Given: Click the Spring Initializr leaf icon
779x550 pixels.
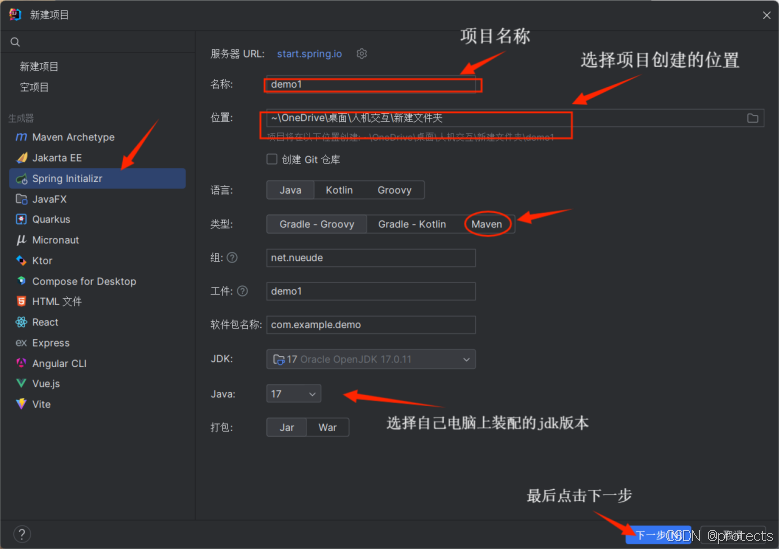Looking at the screenshot, I should (21, 179).
